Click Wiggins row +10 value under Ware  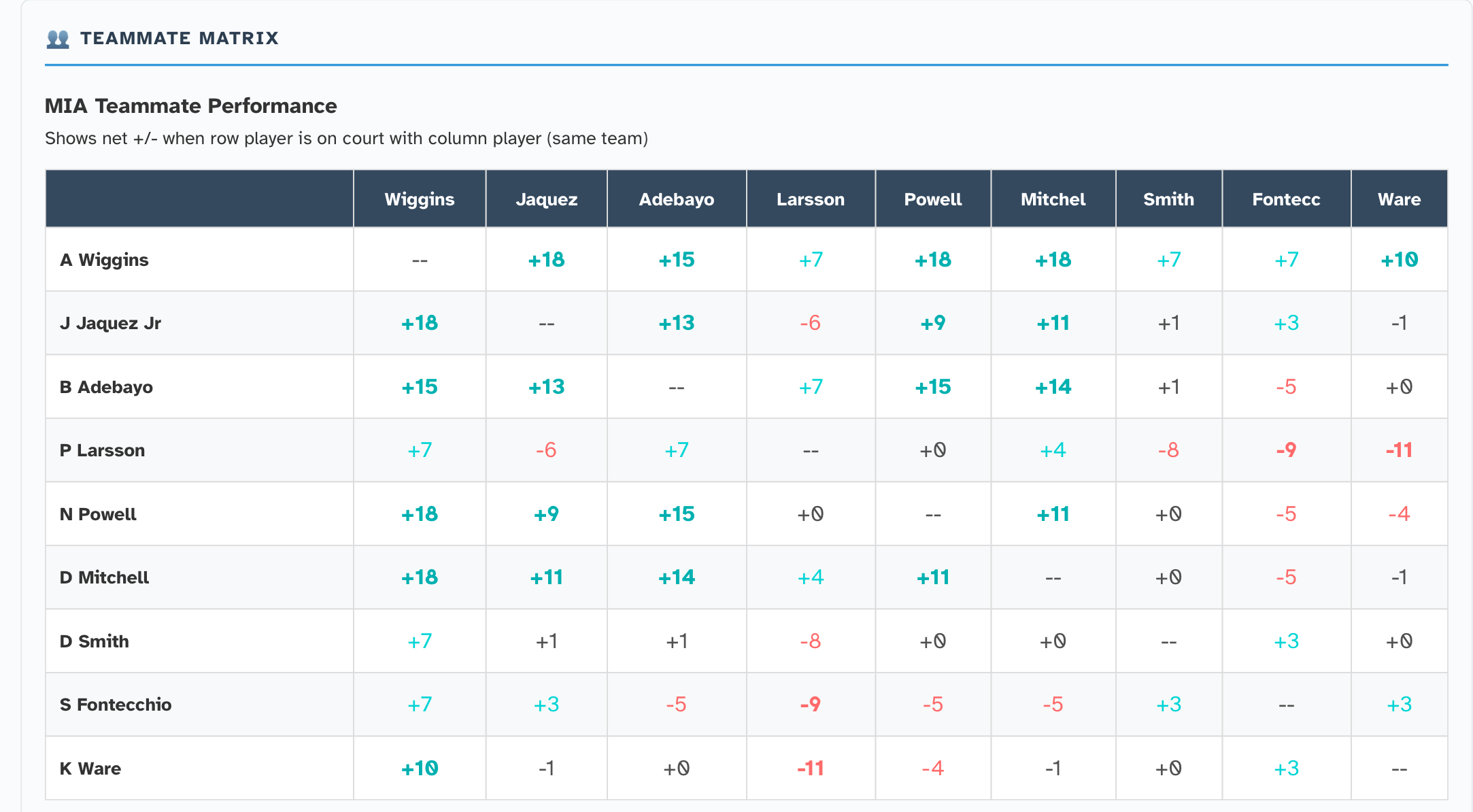pos(1399,260)
